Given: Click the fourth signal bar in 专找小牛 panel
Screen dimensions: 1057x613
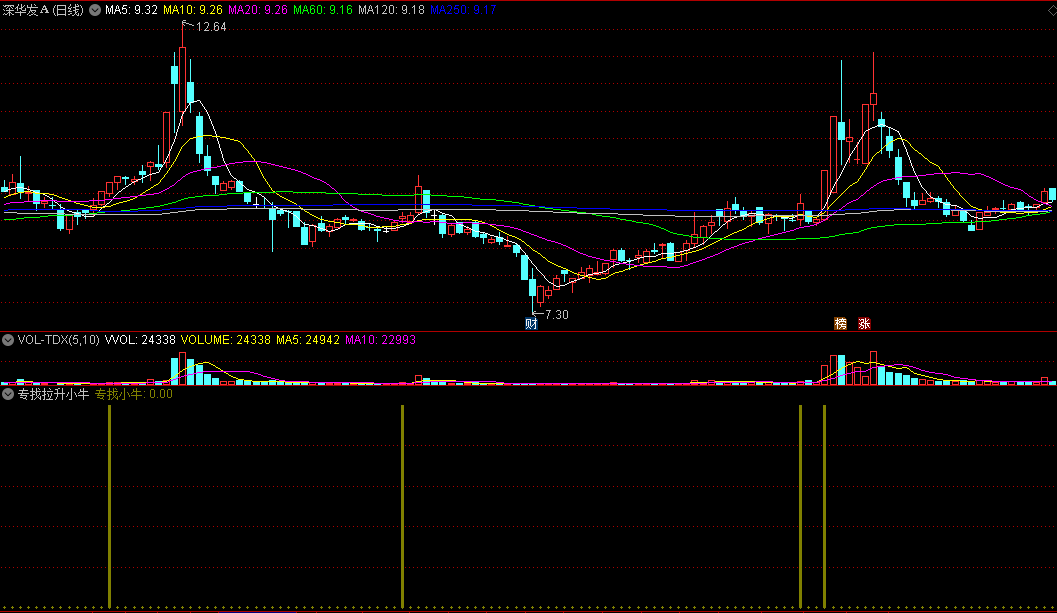Looking at the screenshot, I should tap(824, 506).
